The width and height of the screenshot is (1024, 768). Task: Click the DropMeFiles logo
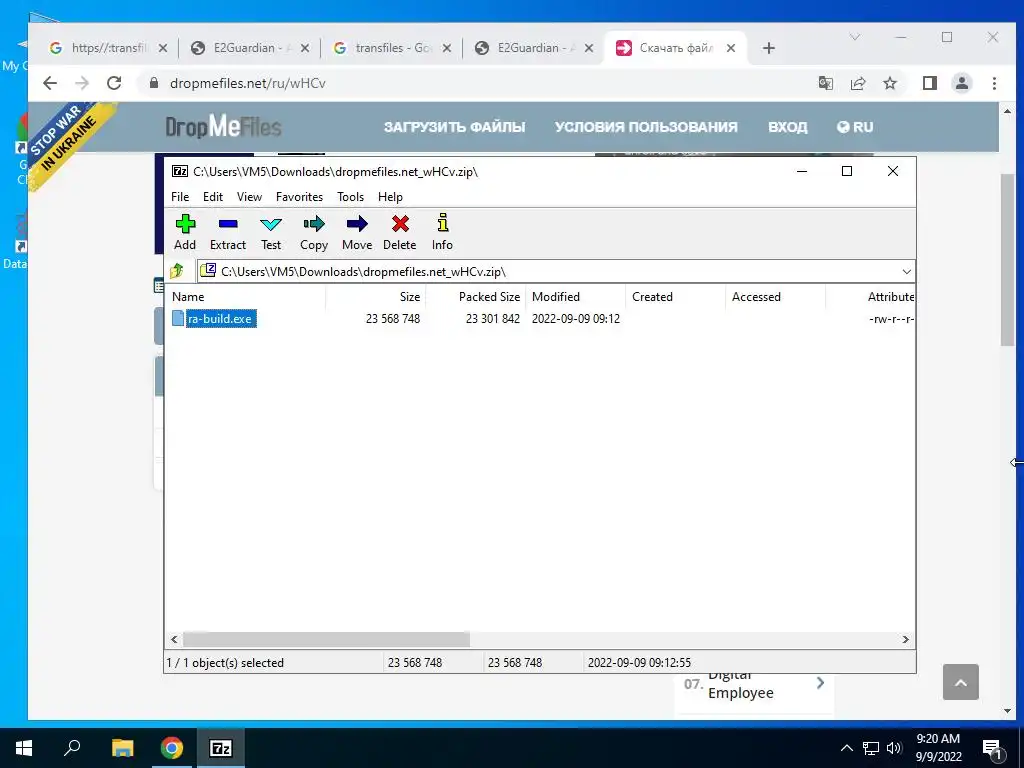coord(223,127)
